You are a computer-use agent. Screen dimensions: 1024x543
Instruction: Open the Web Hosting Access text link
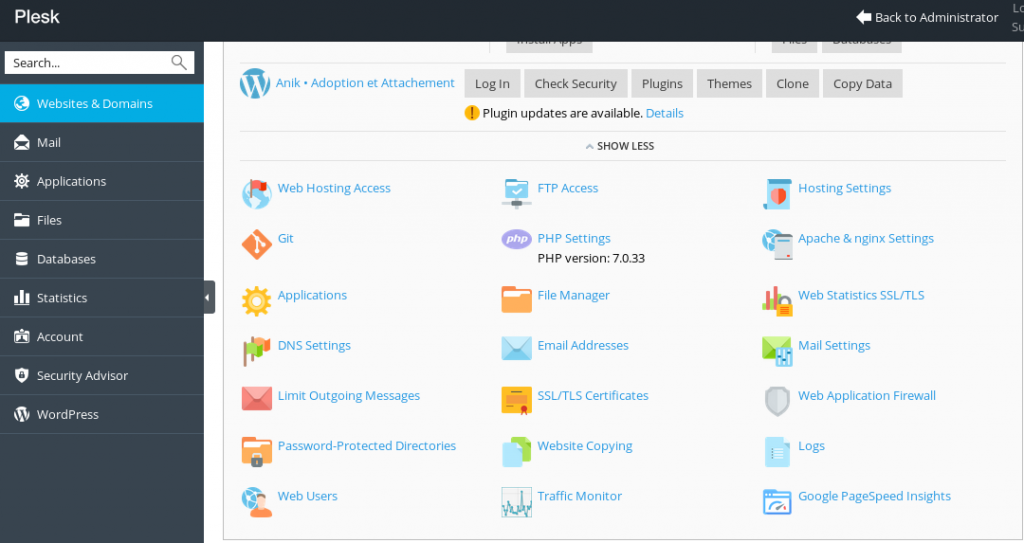pos(334,188)
